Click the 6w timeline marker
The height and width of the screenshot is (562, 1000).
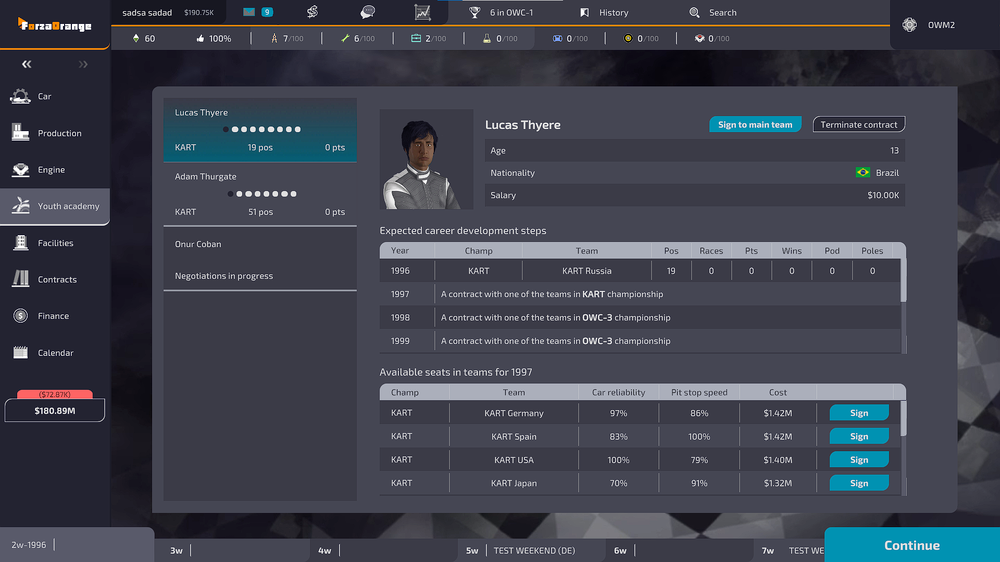[x=620, y=550]
